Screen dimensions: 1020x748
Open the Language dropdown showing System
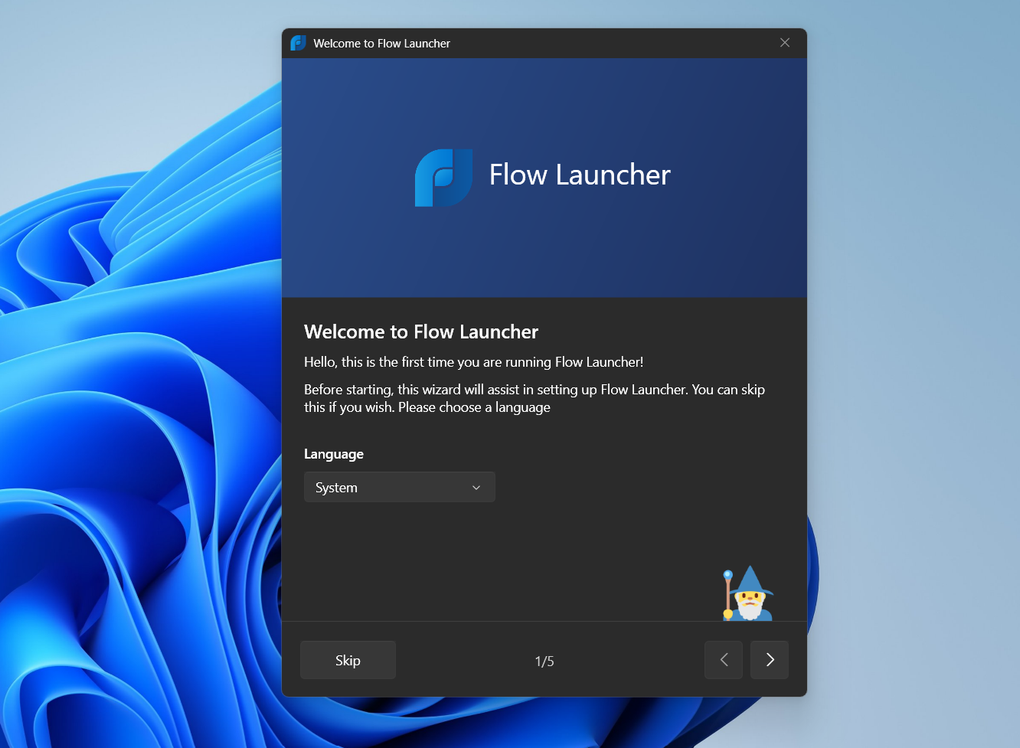(x=399, y=487)
